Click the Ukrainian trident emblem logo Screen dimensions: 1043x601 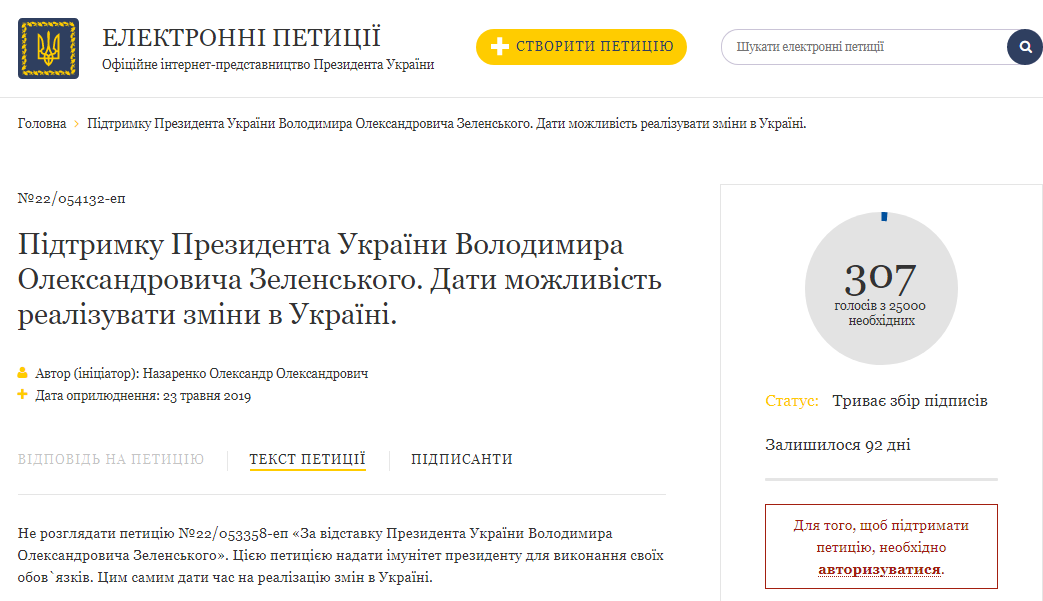pyautogui.click(x=48, y=48)
